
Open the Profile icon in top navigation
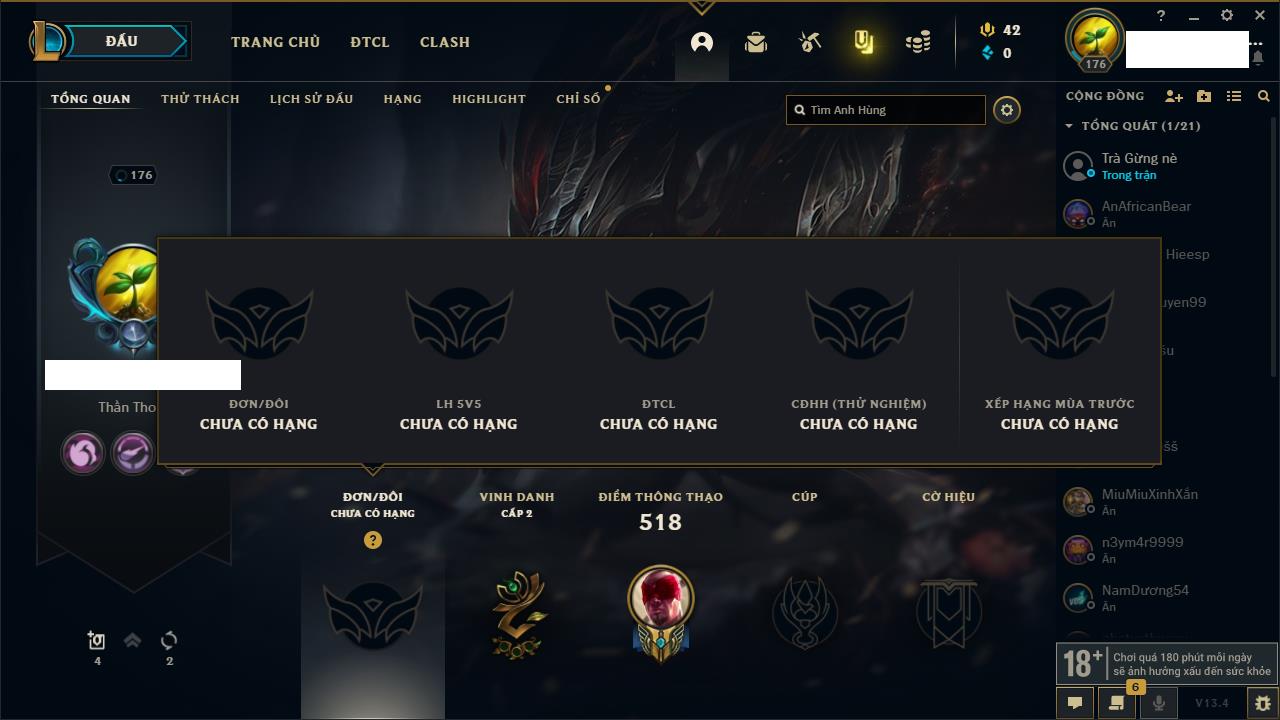click(702, 42)
